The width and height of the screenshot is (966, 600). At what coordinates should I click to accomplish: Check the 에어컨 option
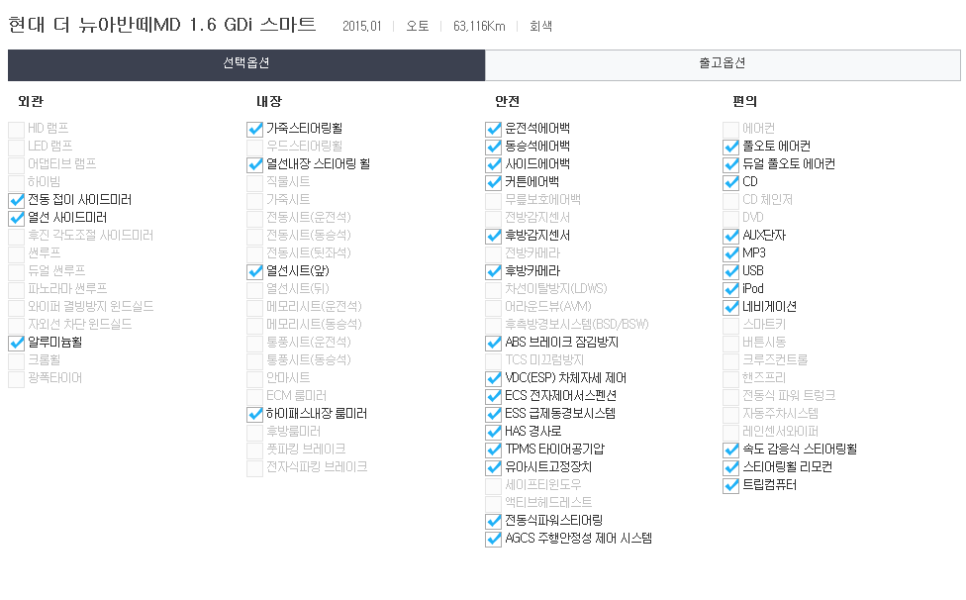click(x=731, y=129)
